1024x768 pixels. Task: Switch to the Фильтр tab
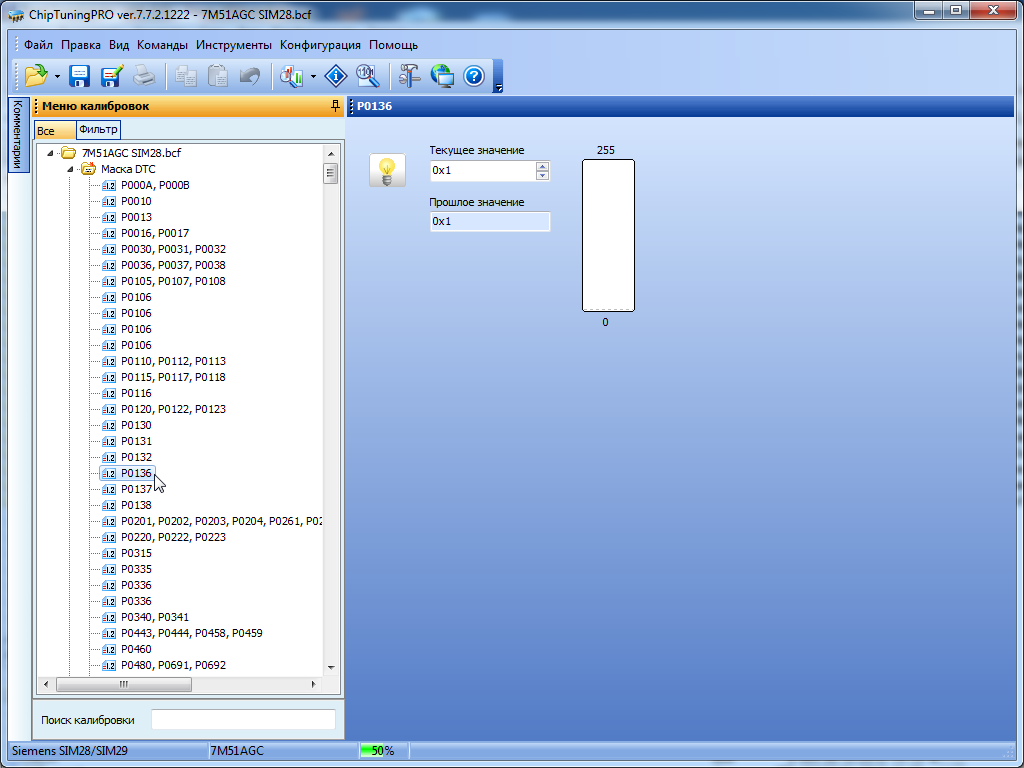tap(98, 130)
